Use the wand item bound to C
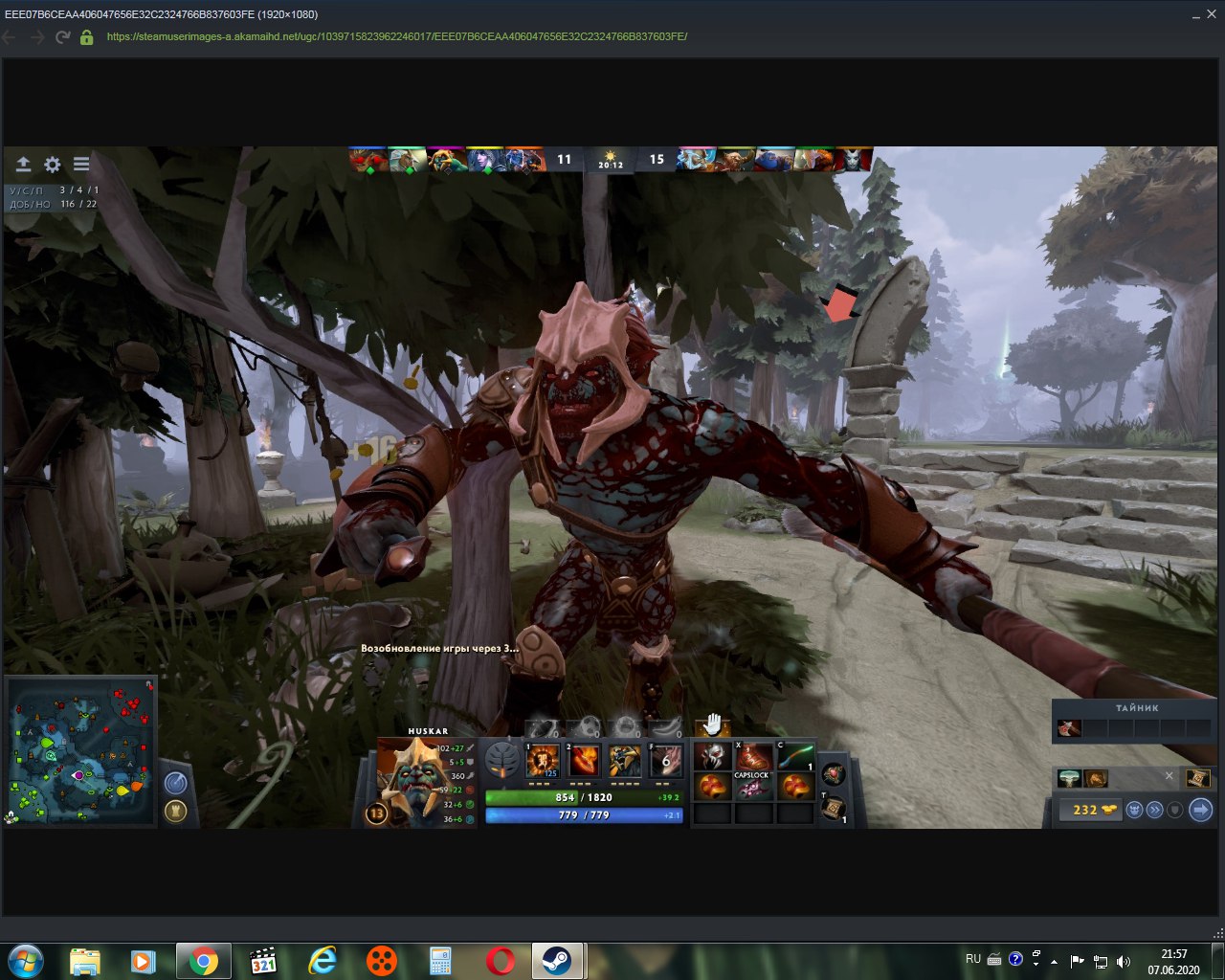 pyautogui.click(x=794, y=756)
